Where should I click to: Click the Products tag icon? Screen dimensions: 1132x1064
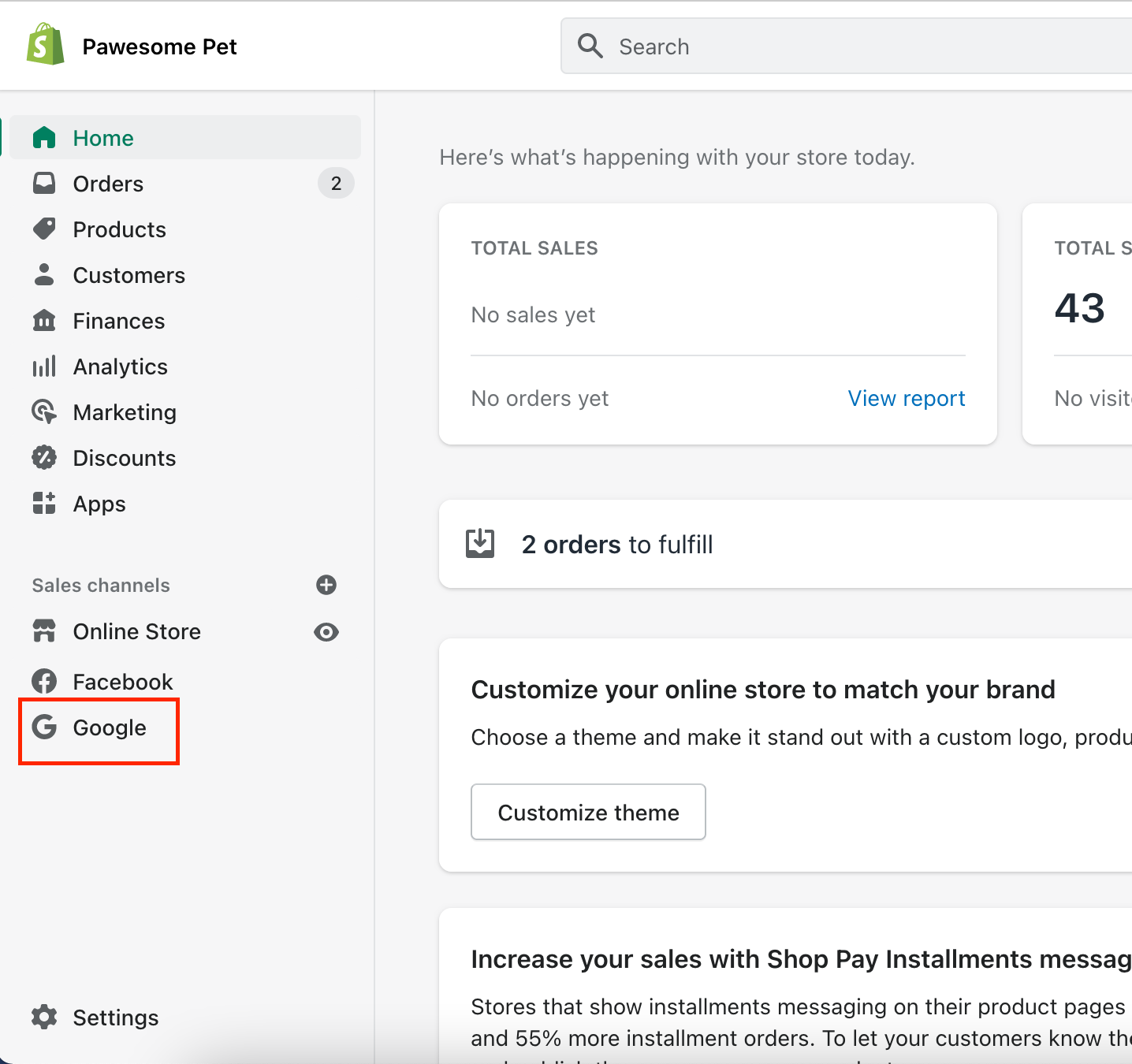(44, 229)
